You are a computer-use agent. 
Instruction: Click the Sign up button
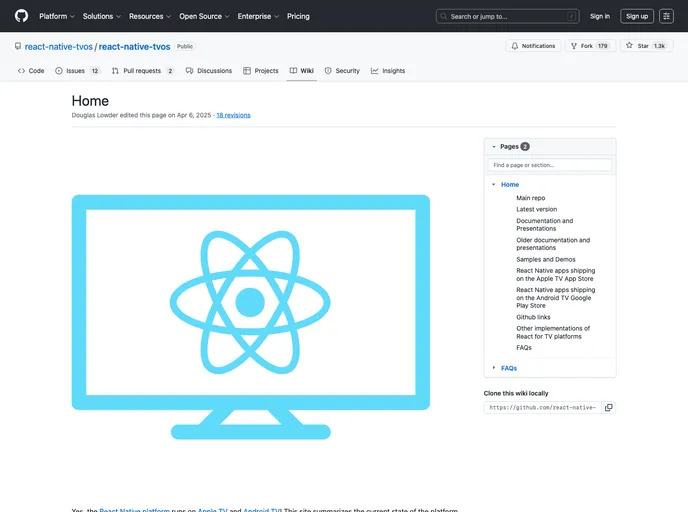pos(637,16)
